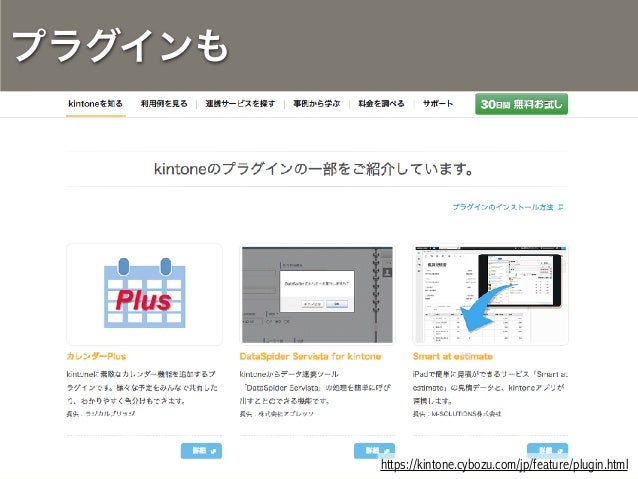Open the DataSpider Servista screenshot thumbnail
This screenshot has height=479, width=638.
(317, 294)
